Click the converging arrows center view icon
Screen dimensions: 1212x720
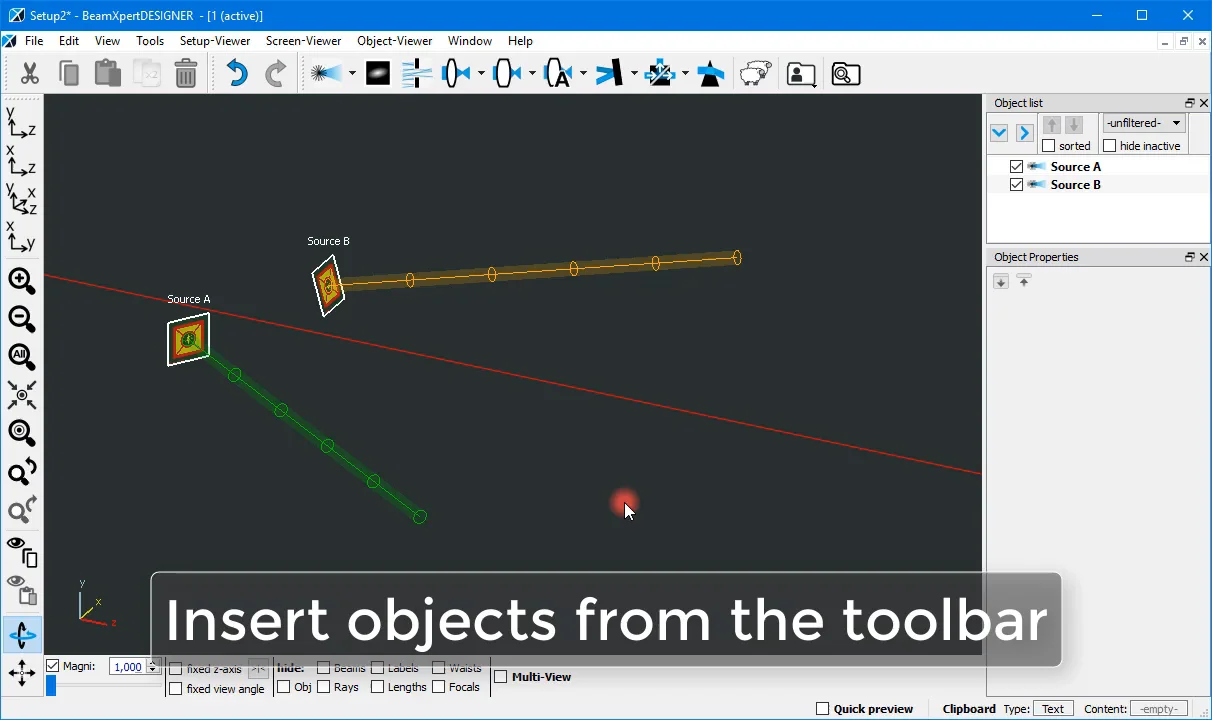(22, 395)
